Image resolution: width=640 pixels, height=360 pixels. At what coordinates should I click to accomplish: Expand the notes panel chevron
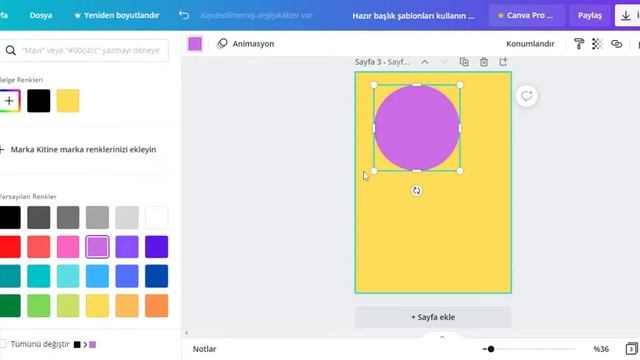point(442,337)
